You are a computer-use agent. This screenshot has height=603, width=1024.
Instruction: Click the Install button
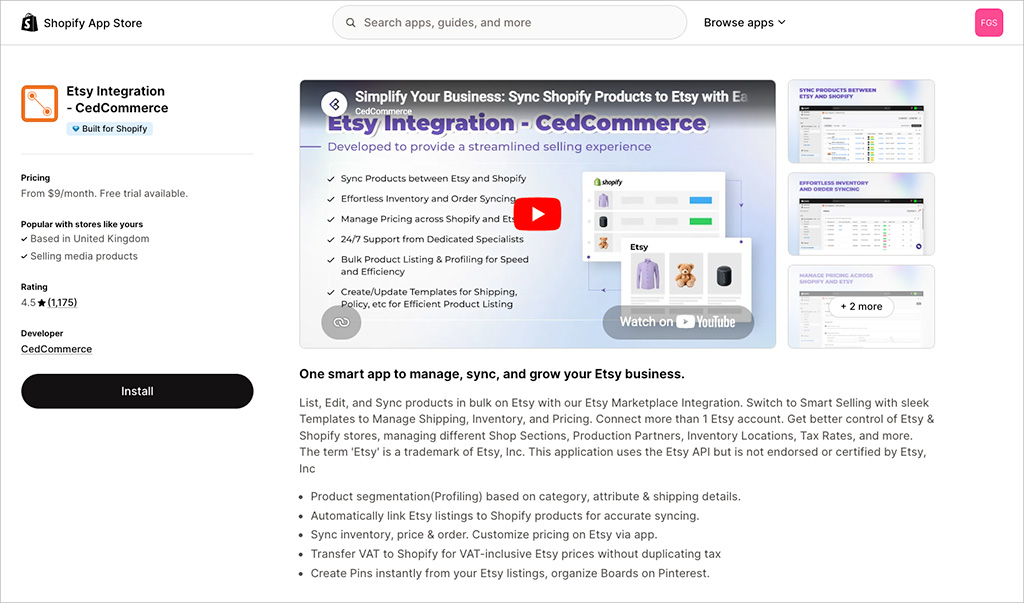(137, 391)
